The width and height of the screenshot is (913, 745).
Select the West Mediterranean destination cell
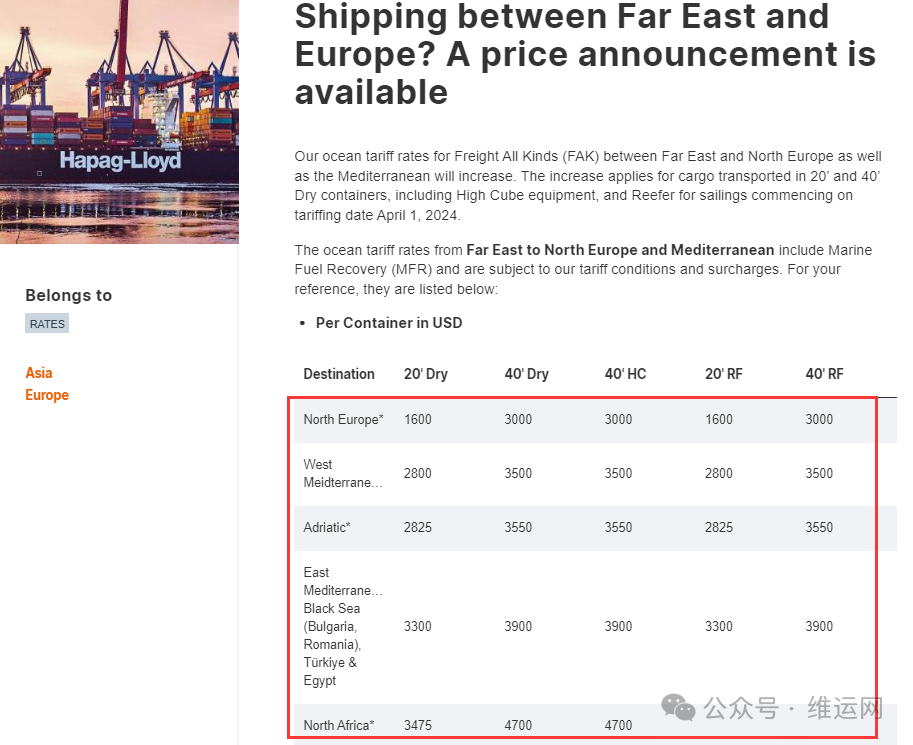[343, 474]
